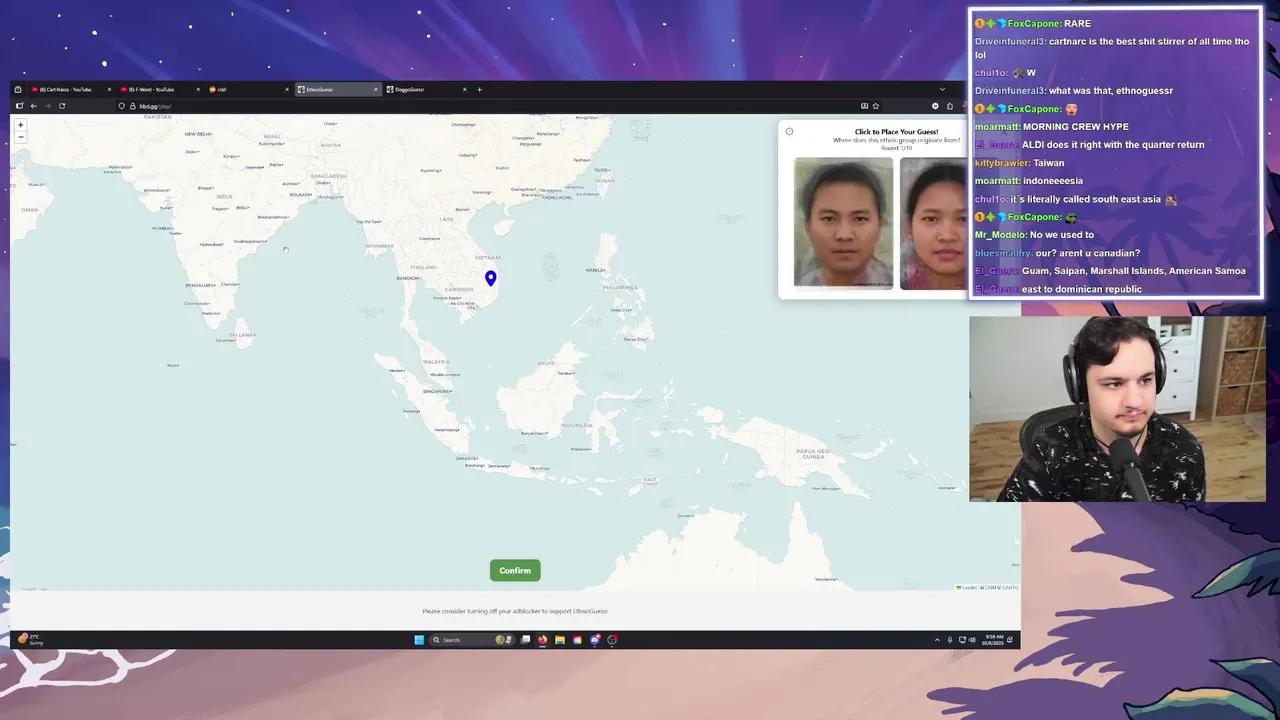Open the clock and date in taskbar
1280x720 pixels.
pos(993,640)
